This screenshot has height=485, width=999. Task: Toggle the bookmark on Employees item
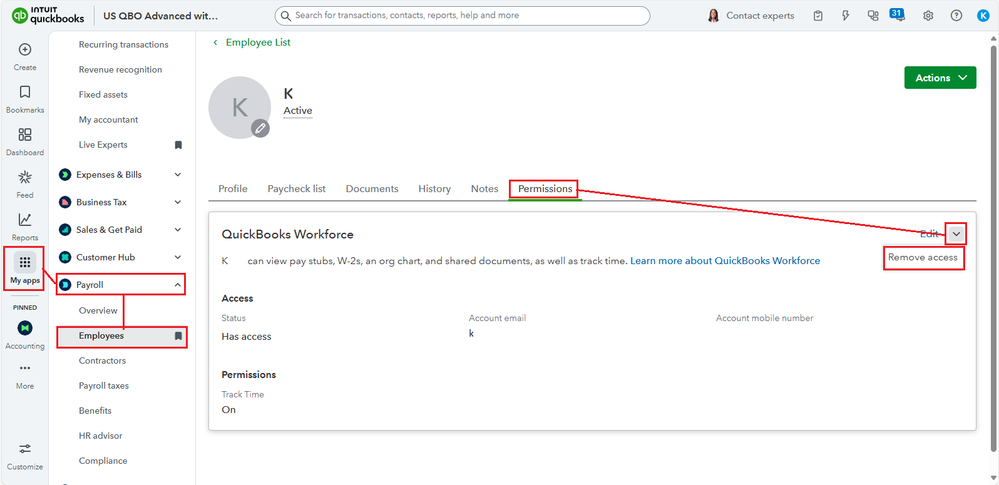coord(178,336)
